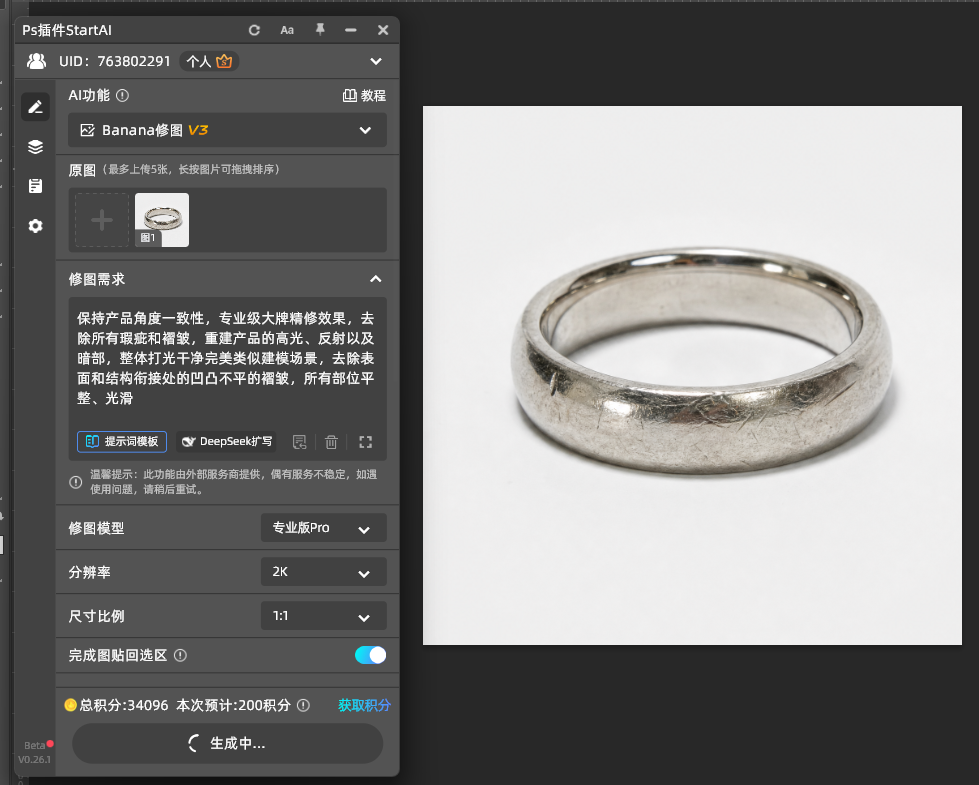Click the Beta V0.26.1 version label
Screen dimensions: 979x785
tap(34, 753)
